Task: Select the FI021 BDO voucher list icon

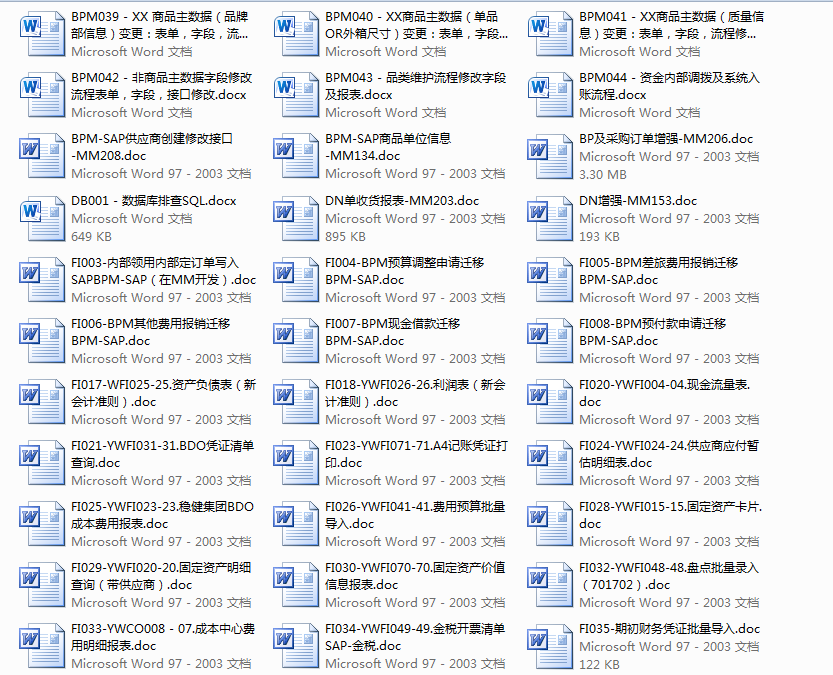Action: coord(42,462)
